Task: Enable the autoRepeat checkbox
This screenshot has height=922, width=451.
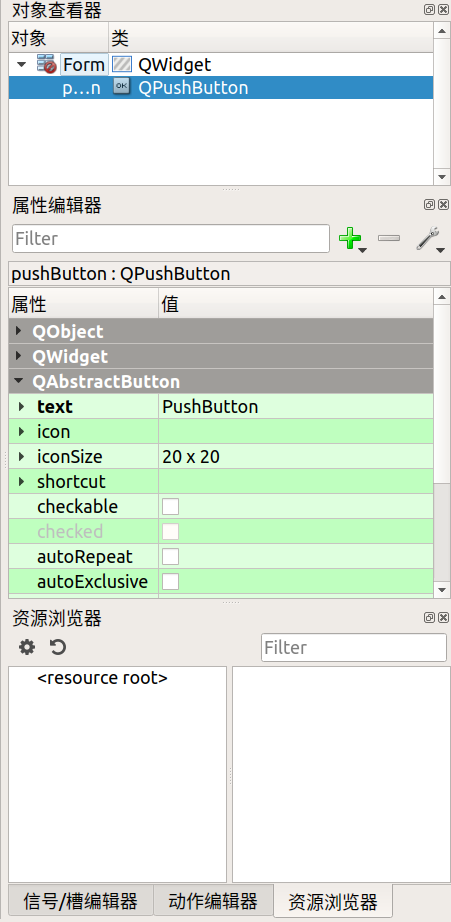Action: pyautogui.click(x=171, y=556)
